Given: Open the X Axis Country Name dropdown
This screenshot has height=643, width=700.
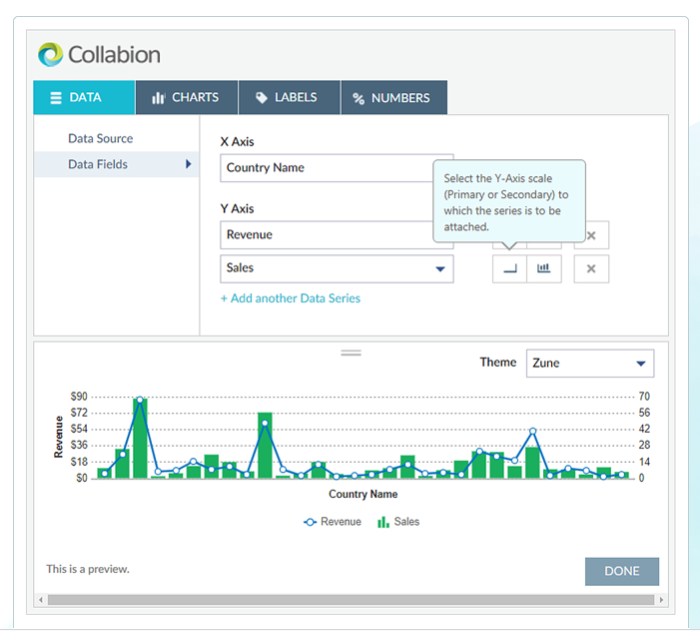Looking at the screenshot, I should tap(337, 168).
